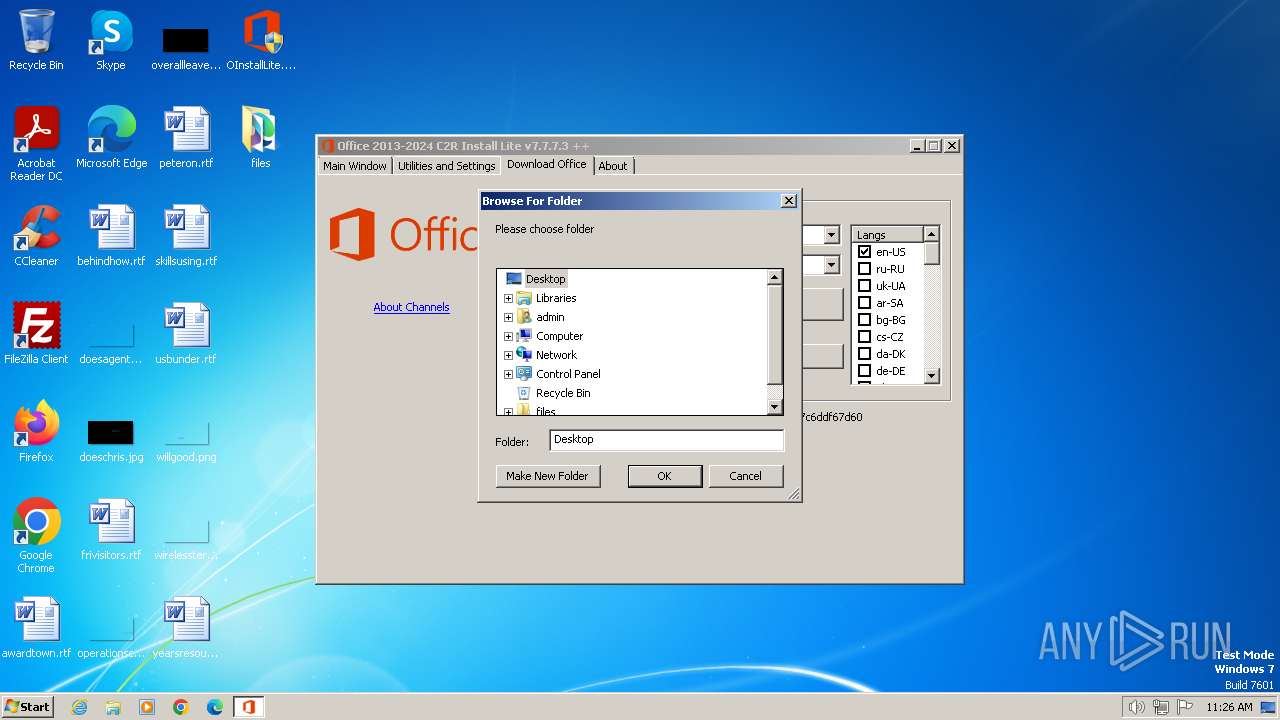Viewport: 1280px width, 720px height.
Task: Open the volume tray icon
Action: pyautogui.click(x=1136, y=707)
